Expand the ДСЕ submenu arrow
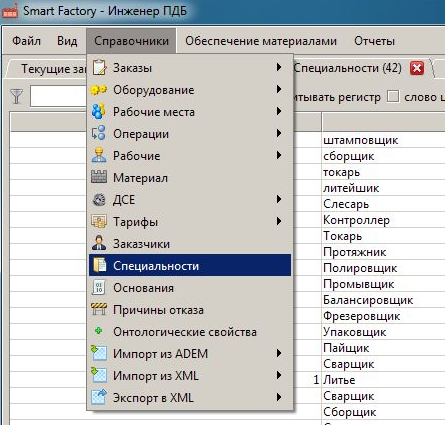 279,199
